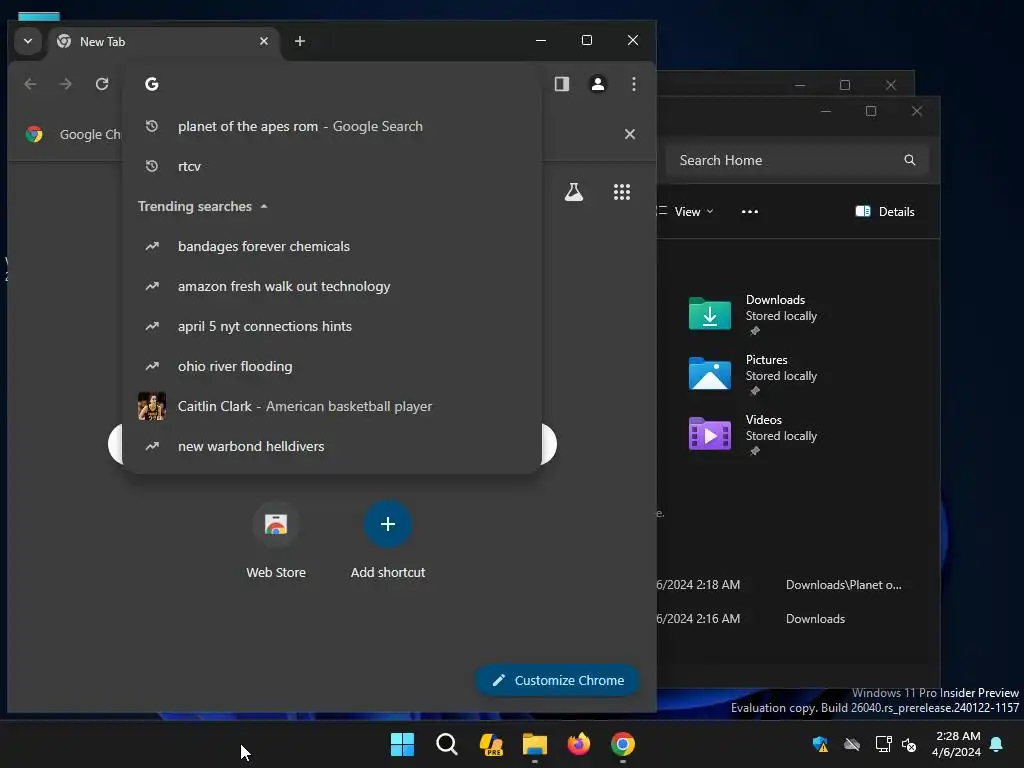Screen dimensions: 1024x768
Task: Open Windows Security tray icon
Action: click(x=820, y=744)
